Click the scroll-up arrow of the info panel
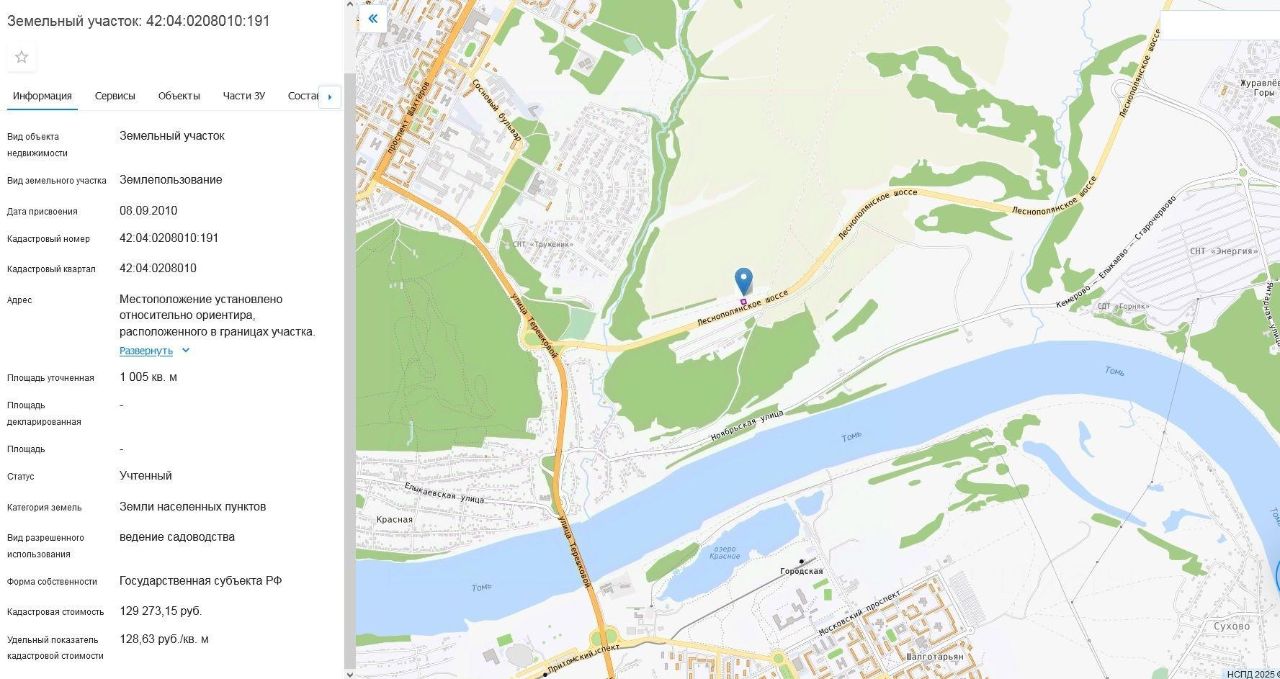This screenshot has height=679, width=1280. tap(349, 6)
